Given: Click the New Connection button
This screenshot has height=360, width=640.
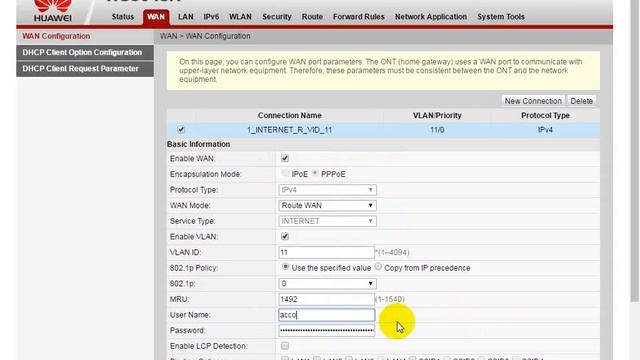Looking at the screenshot, I should [x=533, y=101].
